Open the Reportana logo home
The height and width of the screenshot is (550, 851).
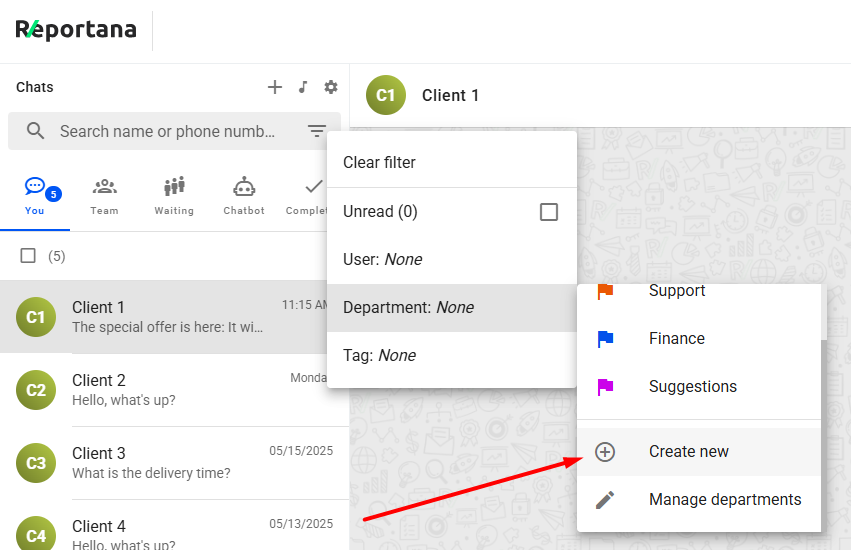tap(76, 30)
